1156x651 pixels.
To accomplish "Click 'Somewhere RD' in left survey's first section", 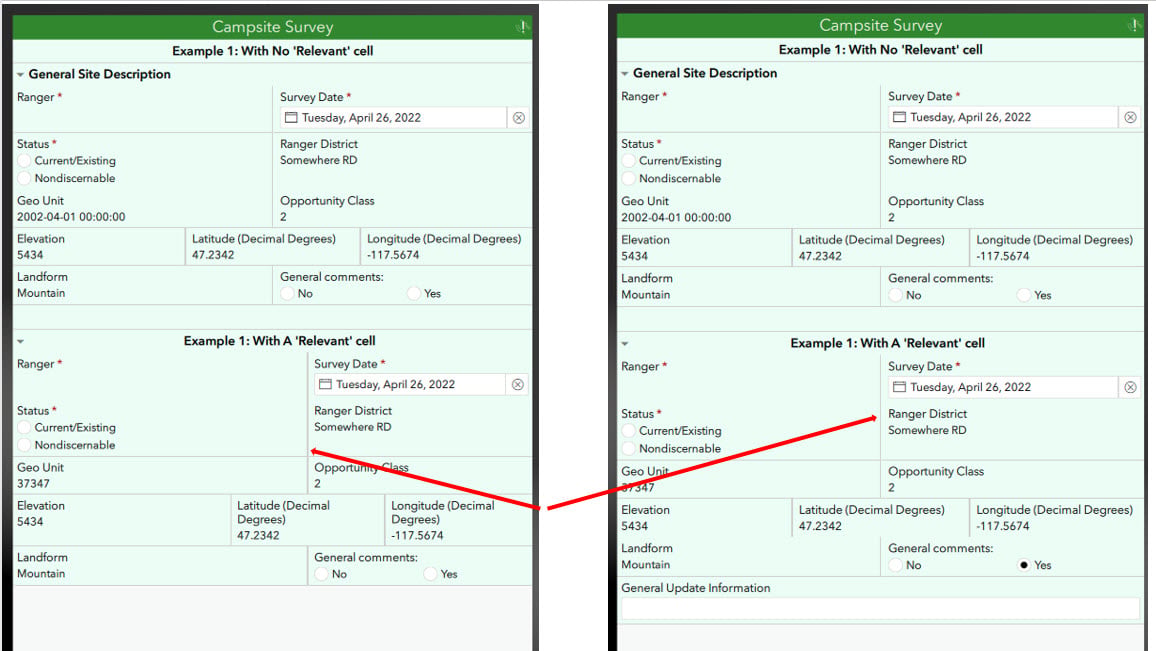I will coord(318,160).
